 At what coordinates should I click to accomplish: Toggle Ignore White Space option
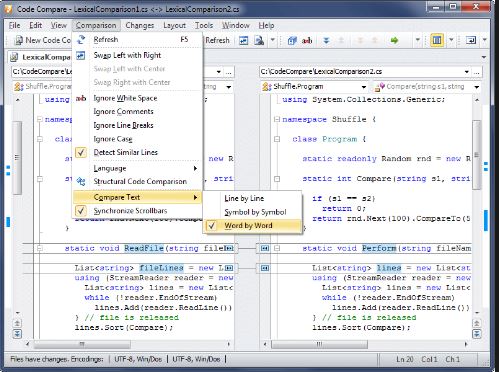137,98
